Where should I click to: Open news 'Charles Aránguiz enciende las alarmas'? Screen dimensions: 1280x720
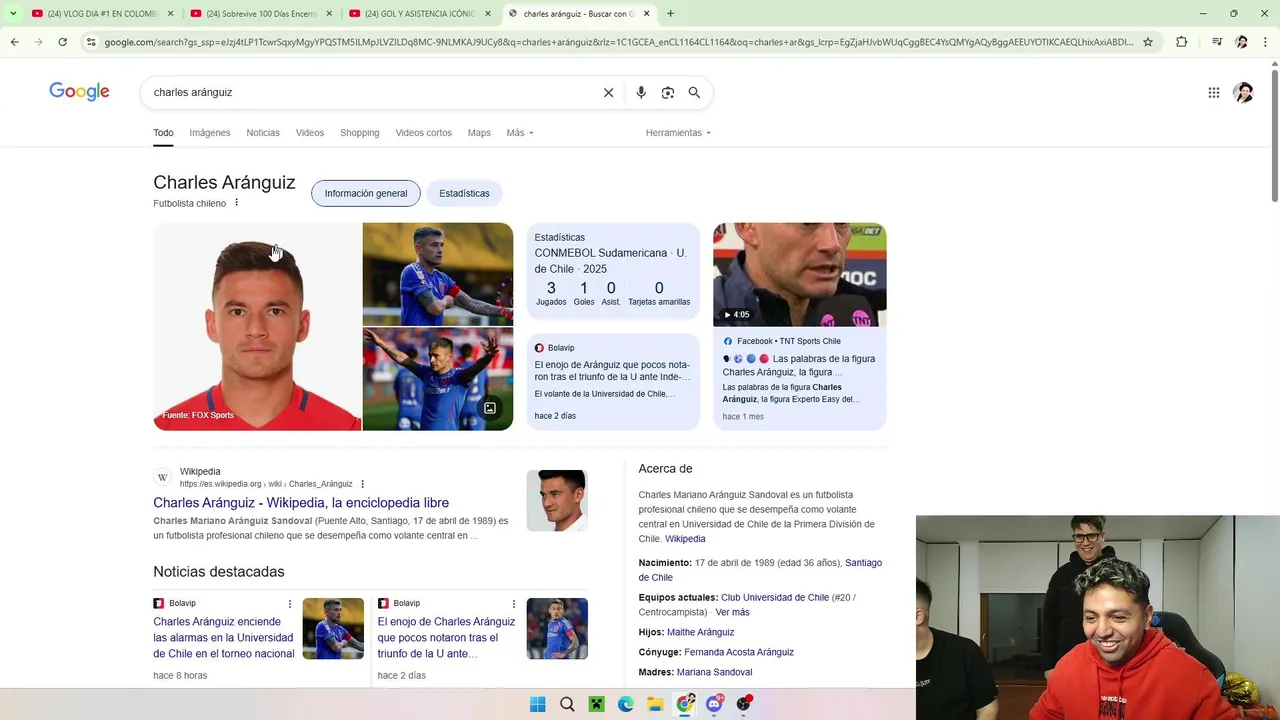tap(224, 637)
